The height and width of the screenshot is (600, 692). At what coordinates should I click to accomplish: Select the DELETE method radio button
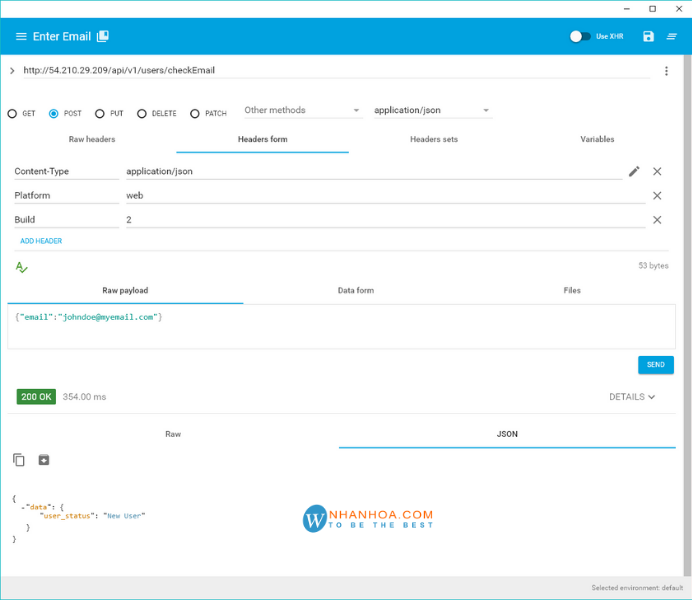click(x=142, y=113)
